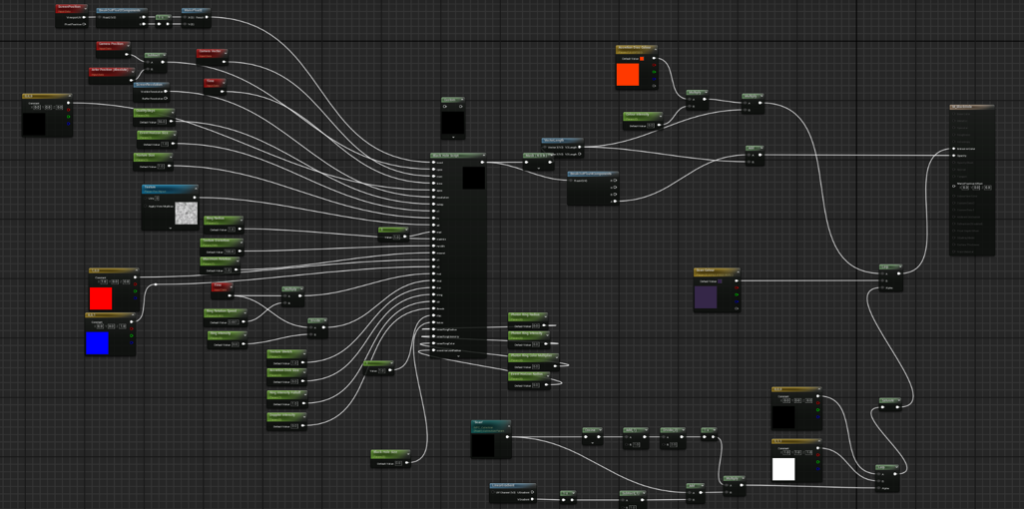
Task: Select the Actor Position (Absolute) node
Action: (108, 72)
